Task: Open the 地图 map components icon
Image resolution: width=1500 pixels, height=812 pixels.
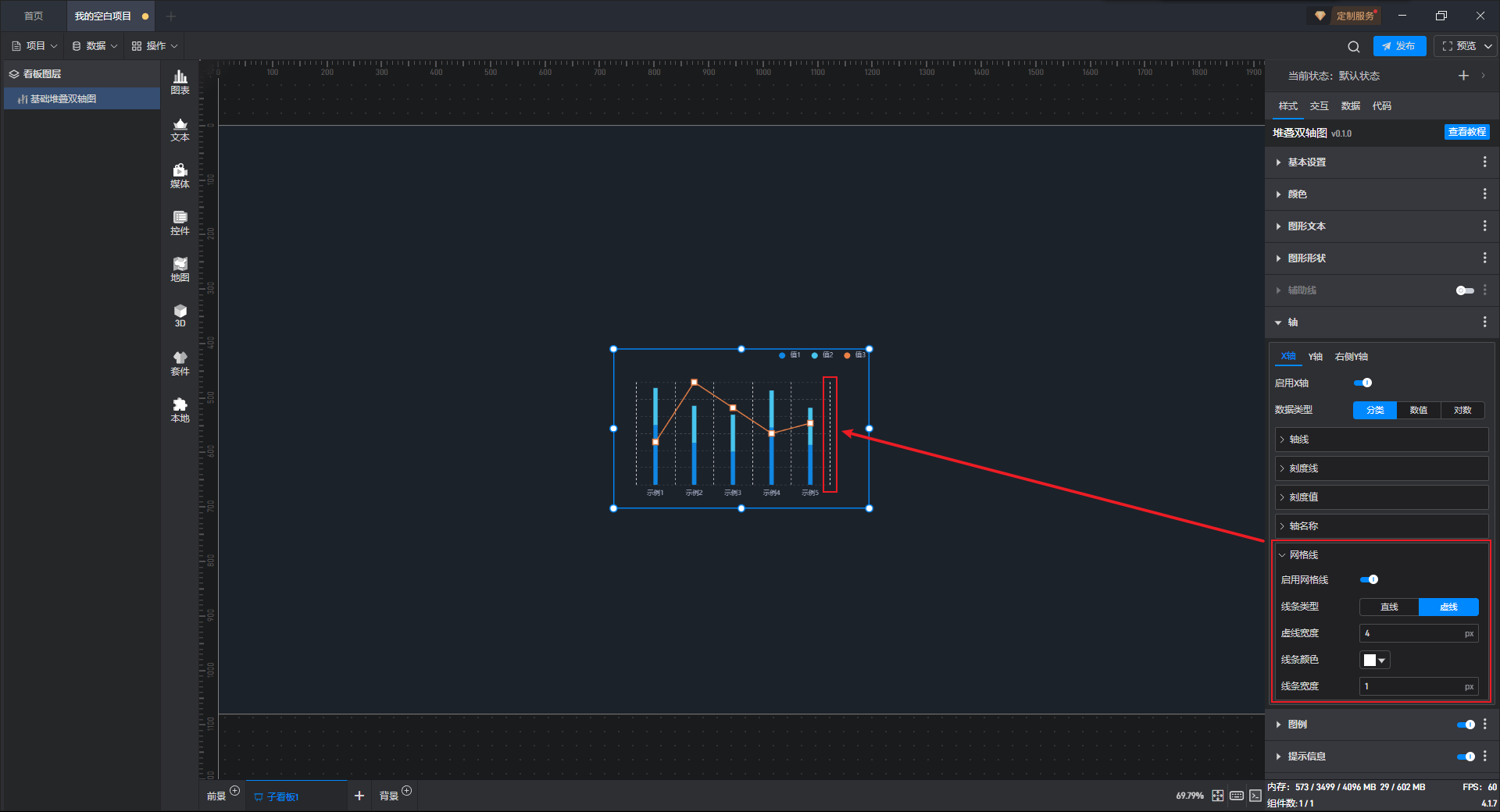Action: click(180, 270)
